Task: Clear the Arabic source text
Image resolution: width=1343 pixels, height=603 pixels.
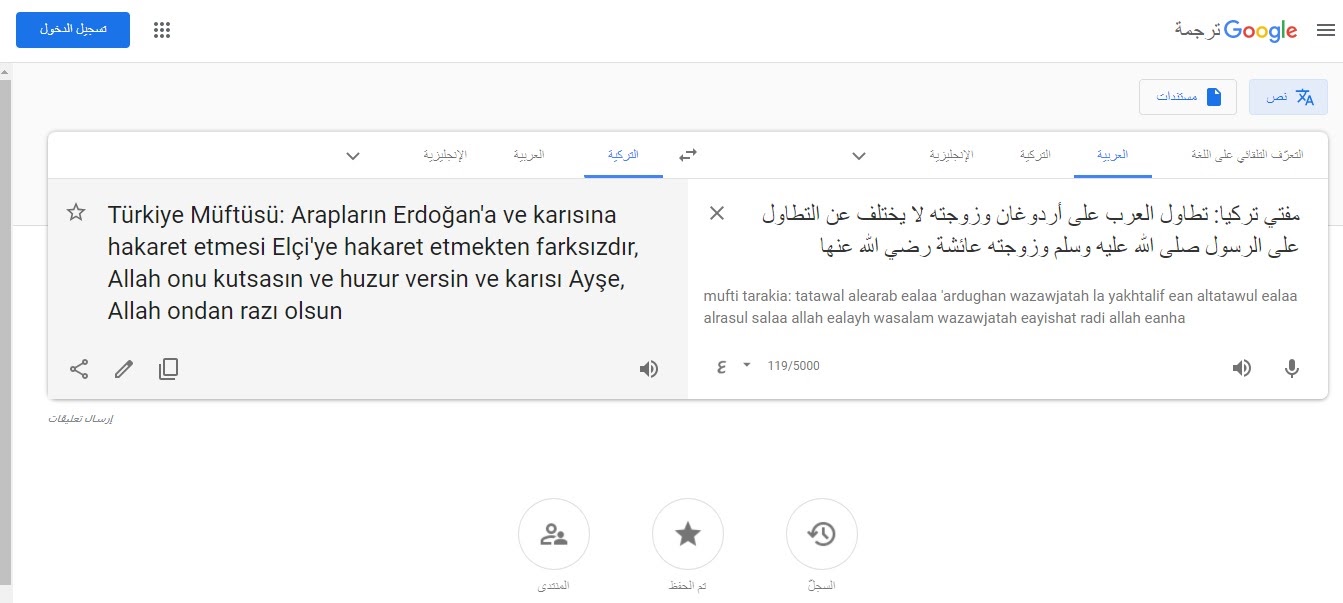Action: pos(717,213)
